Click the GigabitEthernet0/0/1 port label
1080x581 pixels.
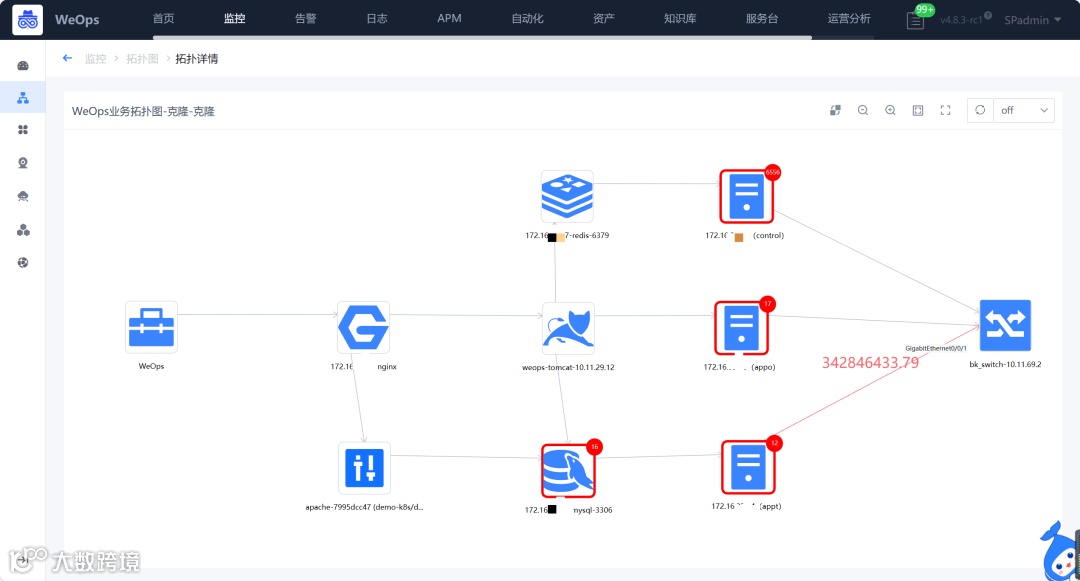pyautogui.click(x=935, y=348)
